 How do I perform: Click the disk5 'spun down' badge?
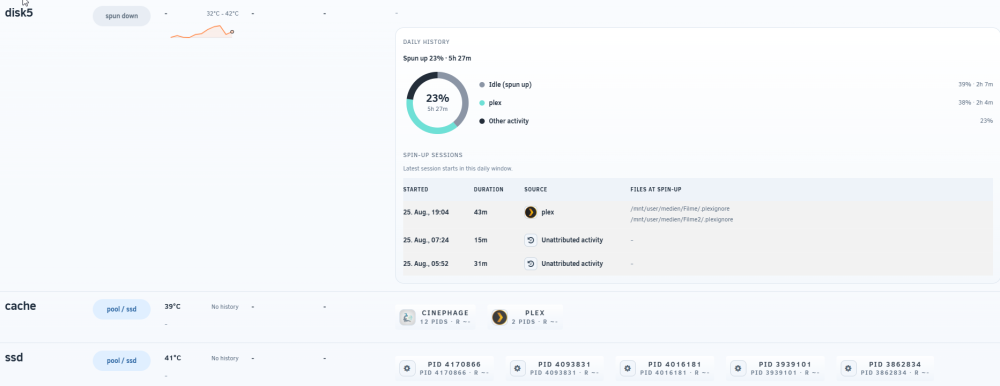(122, 16)
